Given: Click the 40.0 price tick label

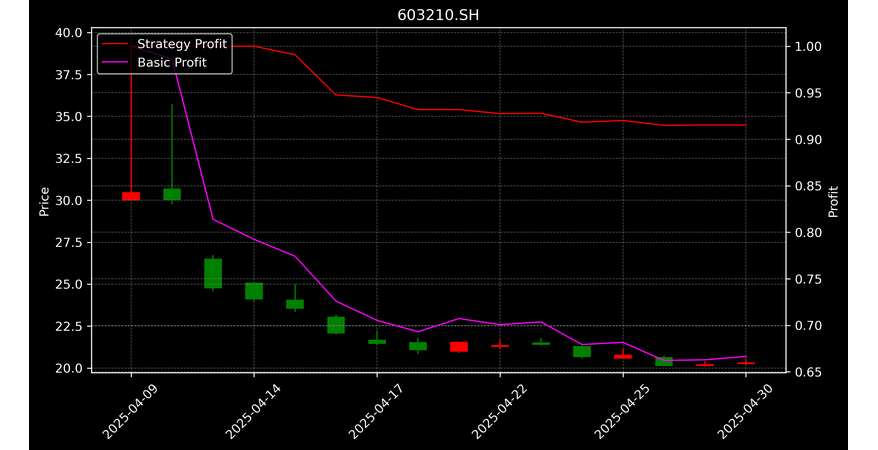Looking at the screenshot, I should (x=69, y=32).
